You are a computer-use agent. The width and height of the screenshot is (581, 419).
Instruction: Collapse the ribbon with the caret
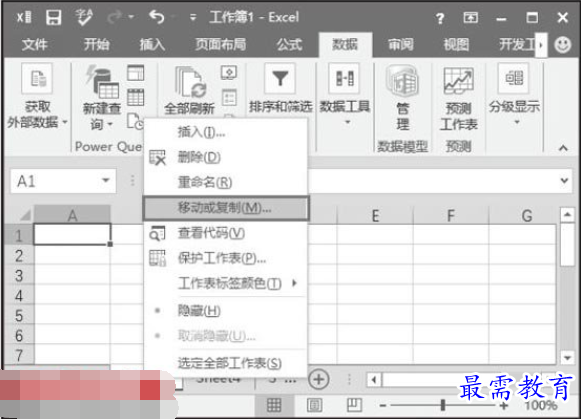pyautogui.click(x=563, y=148)
